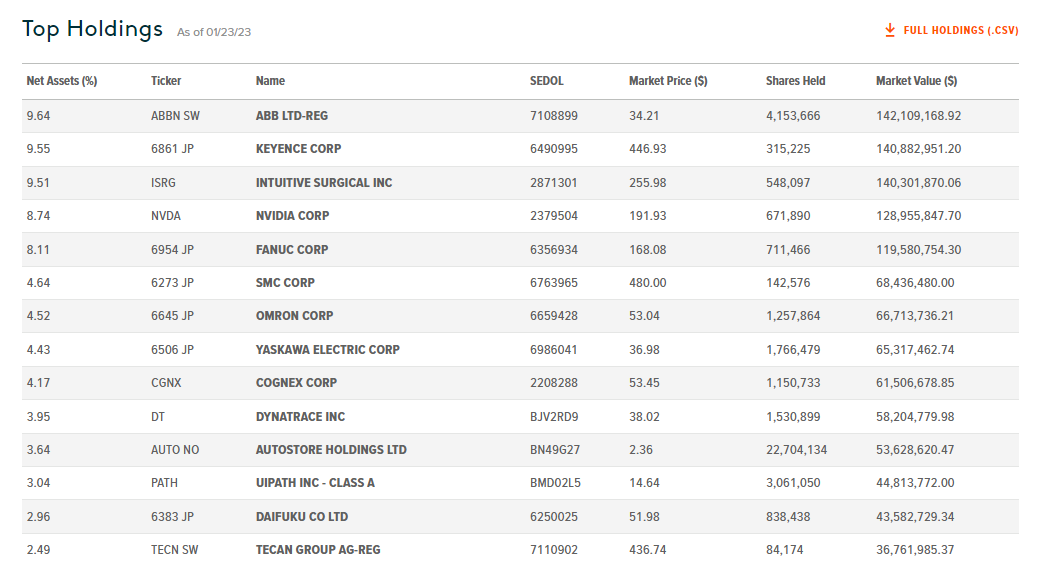Click the ISRG ticker cell

(x=163, y=183)
